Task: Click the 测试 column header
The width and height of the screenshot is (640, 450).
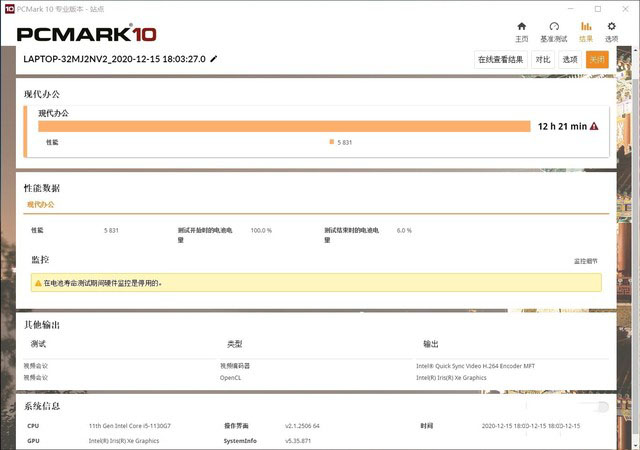Action: pos(38,344)
